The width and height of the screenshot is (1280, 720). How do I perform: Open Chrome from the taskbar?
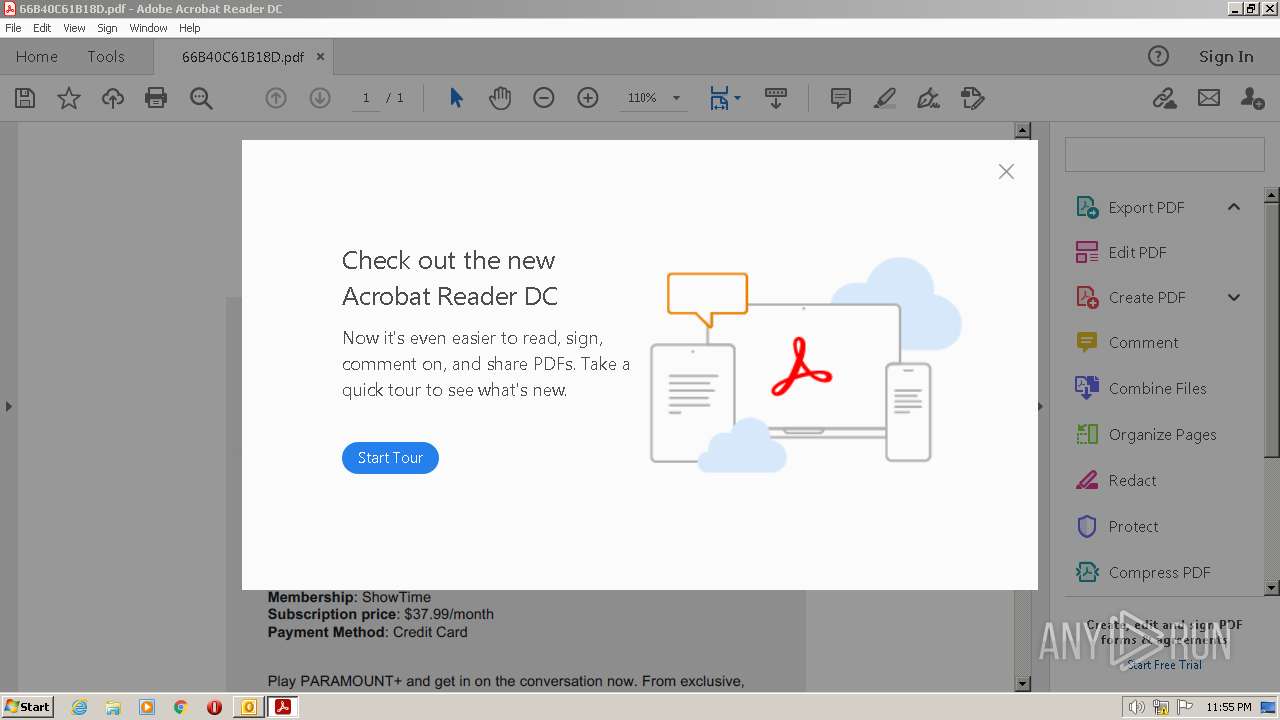(180, 707)
